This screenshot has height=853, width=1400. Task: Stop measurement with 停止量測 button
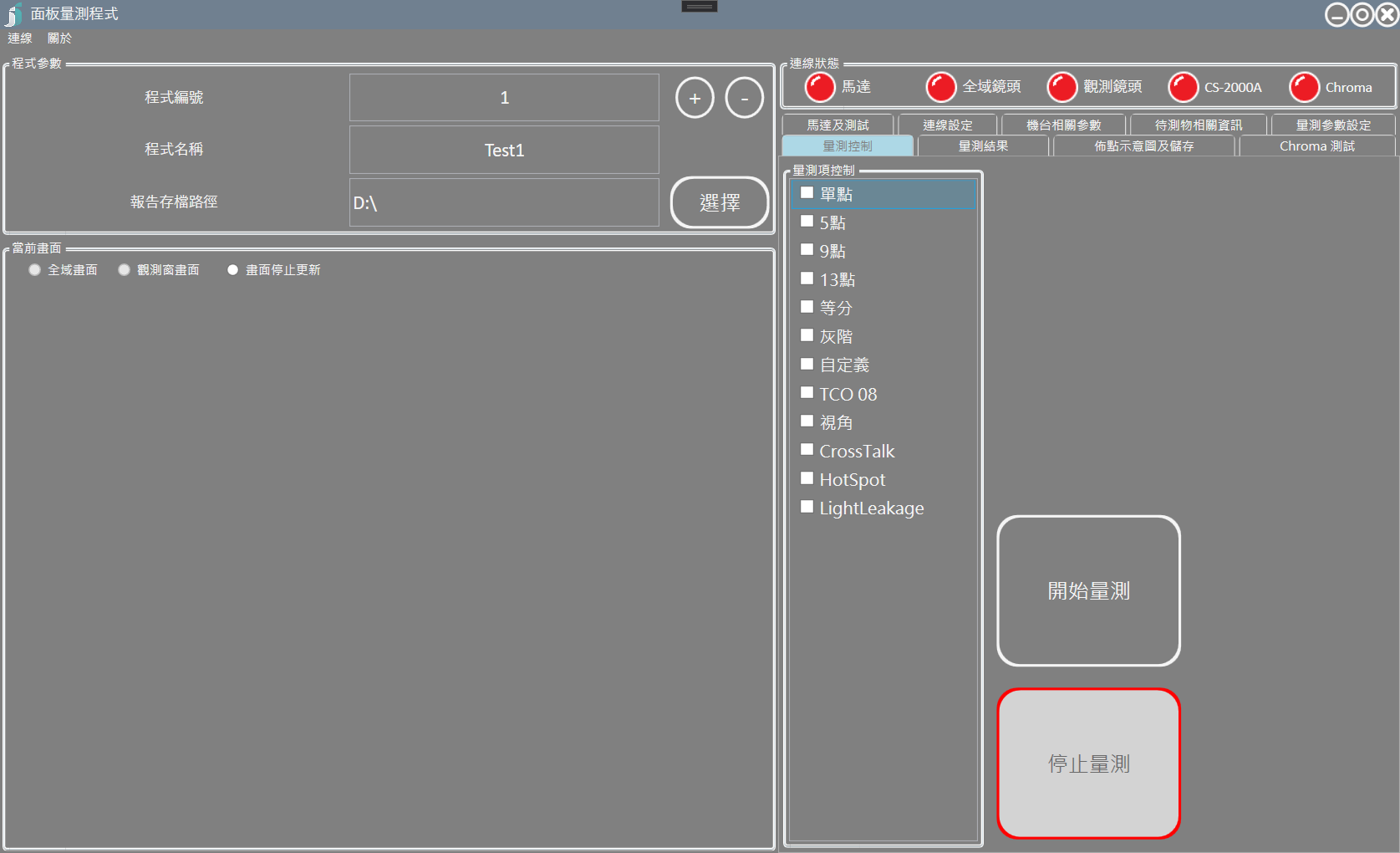click(x=1088, y=764)
